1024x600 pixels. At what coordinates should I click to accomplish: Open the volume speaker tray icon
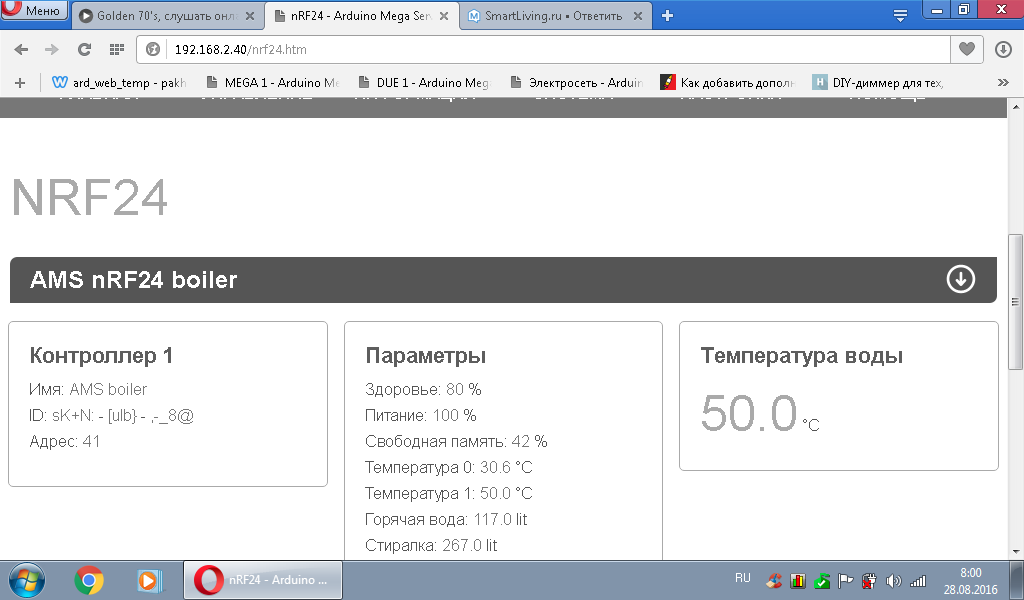893,580
